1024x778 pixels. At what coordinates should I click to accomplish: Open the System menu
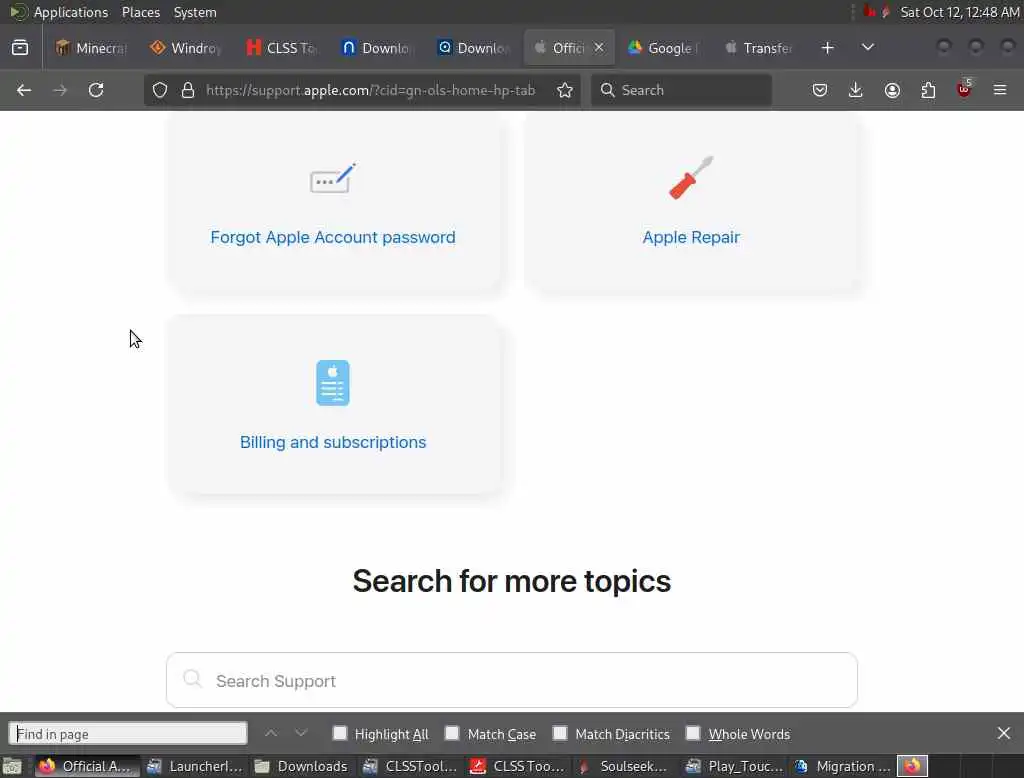[x=195, y=12]
